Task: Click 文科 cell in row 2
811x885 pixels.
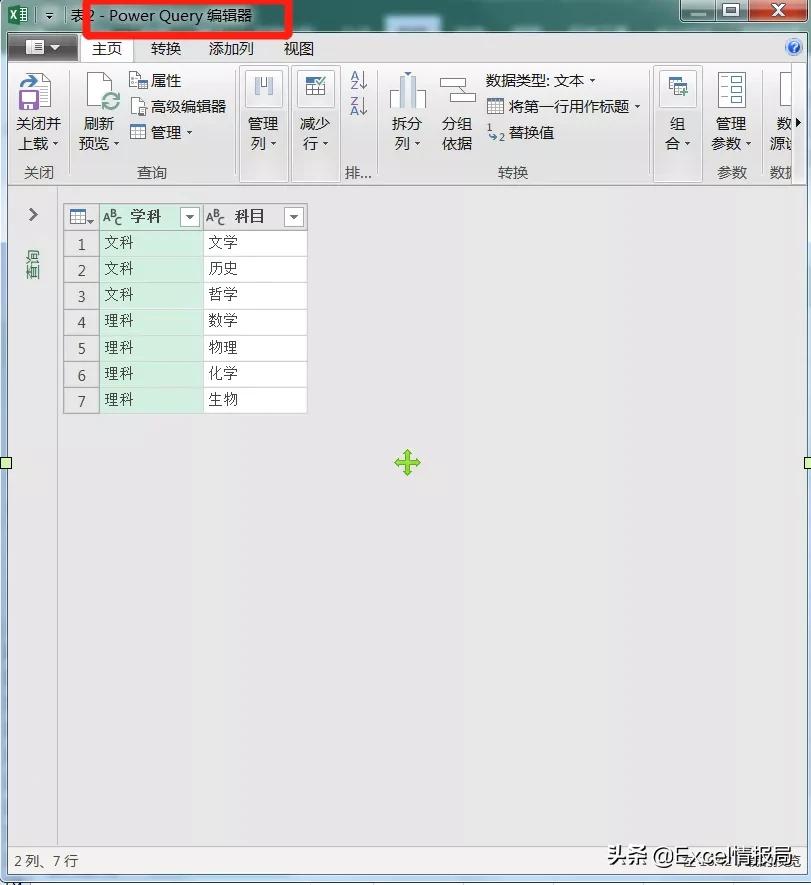Action: pyautogui.click(x=151, y=269)
